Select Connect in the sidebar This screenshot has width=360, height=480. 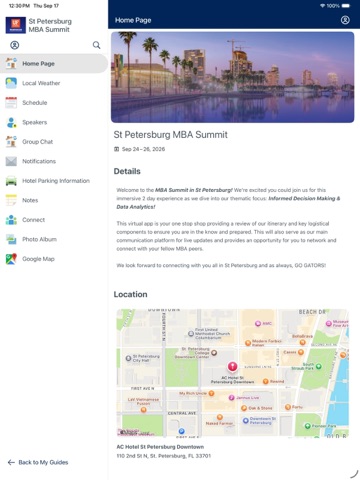[x=54, y=220]
